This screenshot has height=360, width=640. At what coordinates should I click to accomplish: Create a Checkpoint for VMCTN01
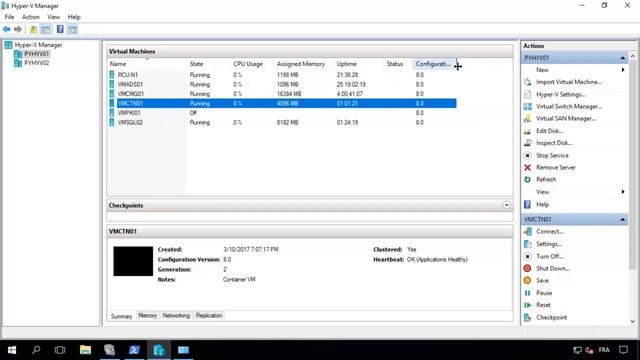pos(551,318)
